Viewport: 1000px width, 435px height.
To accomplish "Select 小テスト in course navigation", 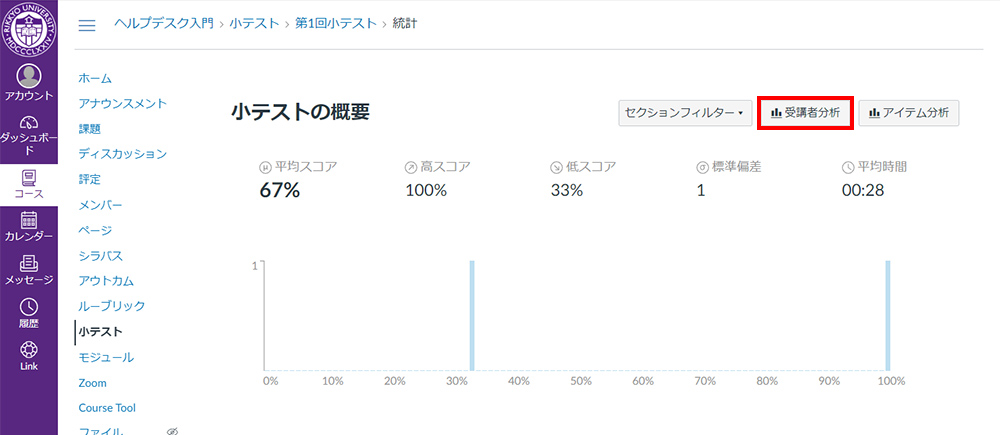I will pos(99,331).
